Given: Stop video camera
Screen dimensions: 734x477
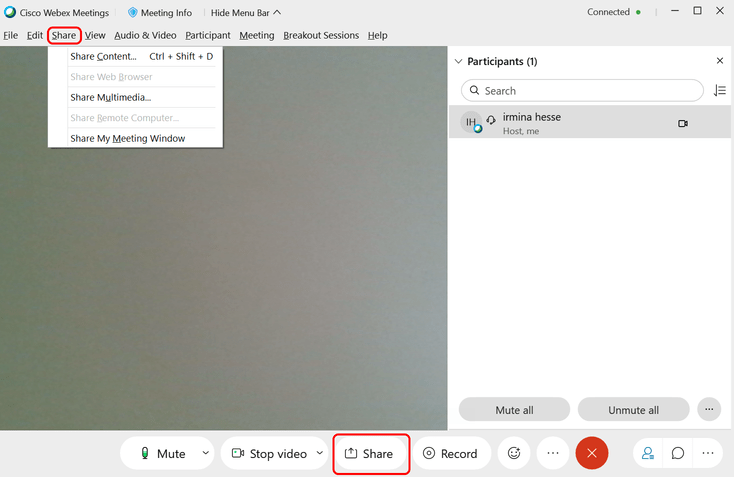Looking at the screenshot, I should coord(269,453).
